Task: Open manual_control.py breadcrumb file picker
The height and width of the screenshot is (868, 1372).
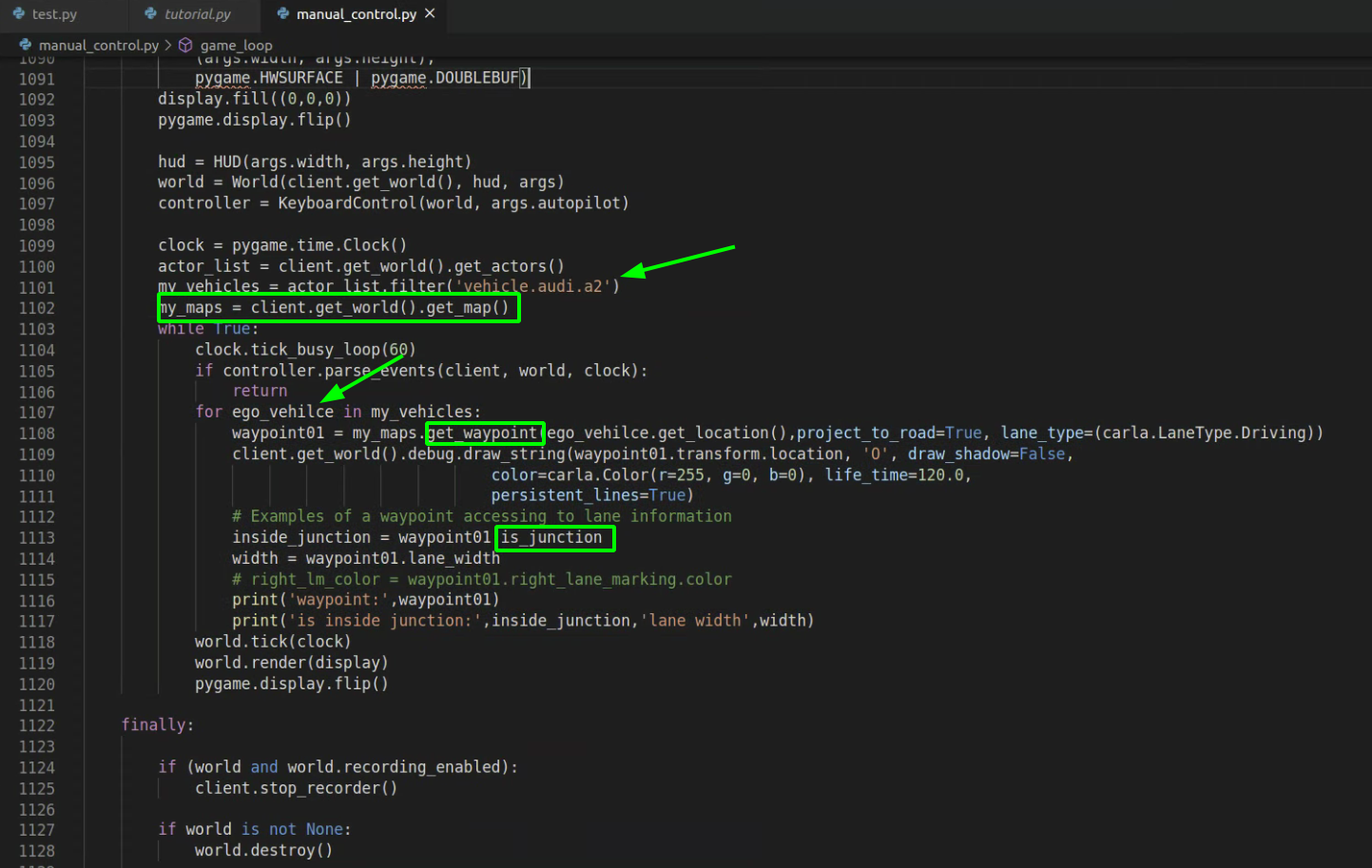Action: coord(98,45)
